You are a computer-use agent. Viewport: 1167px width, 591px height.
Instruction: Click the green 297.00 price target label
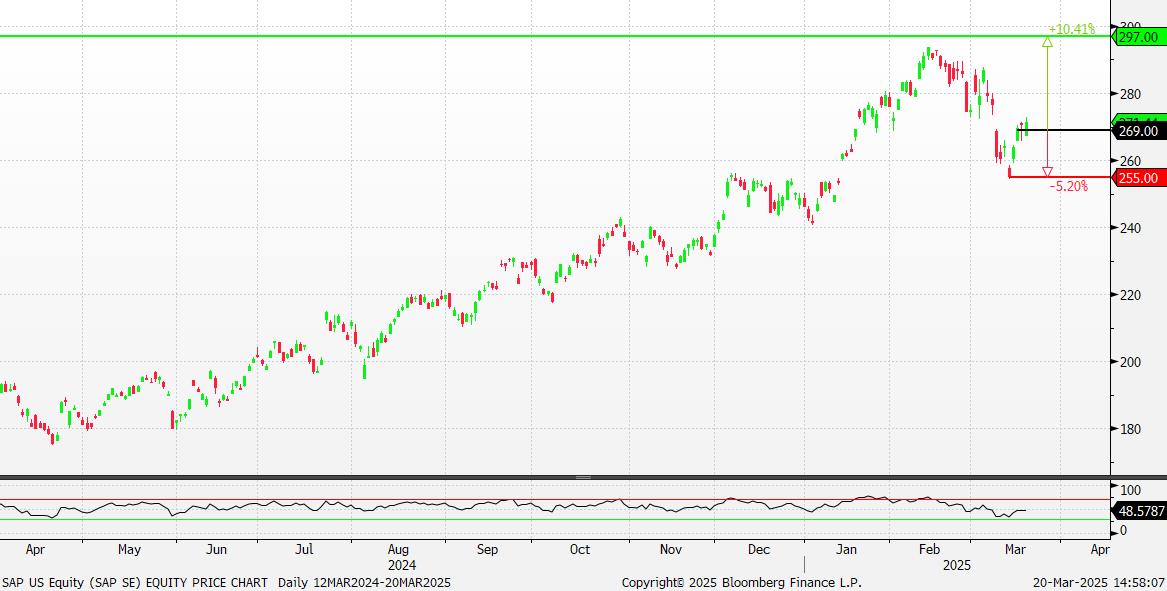point(1138,37)
